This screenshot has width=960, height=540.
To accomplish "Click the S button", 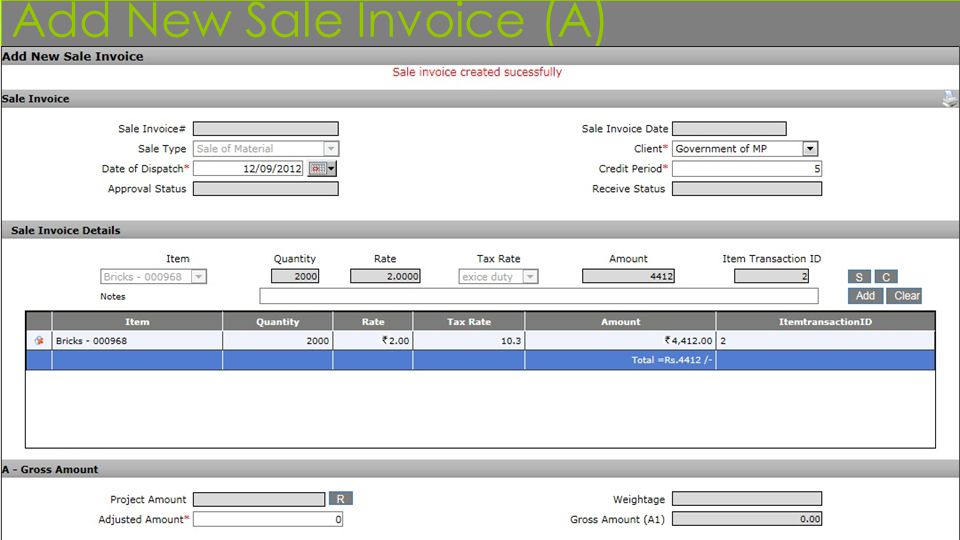I will 859,277.
